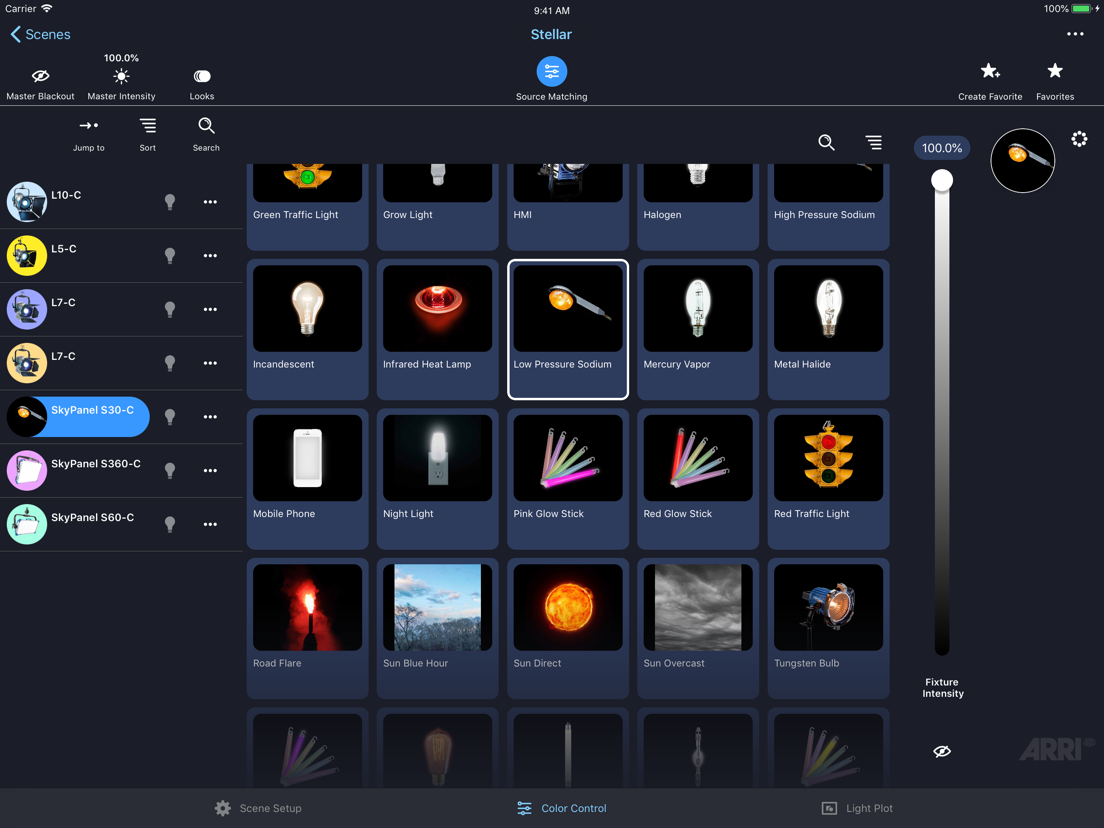Select the L5-C fixture
This screenshot has width=1104, height=828.
pyautogui.click(x=77, y=255)
